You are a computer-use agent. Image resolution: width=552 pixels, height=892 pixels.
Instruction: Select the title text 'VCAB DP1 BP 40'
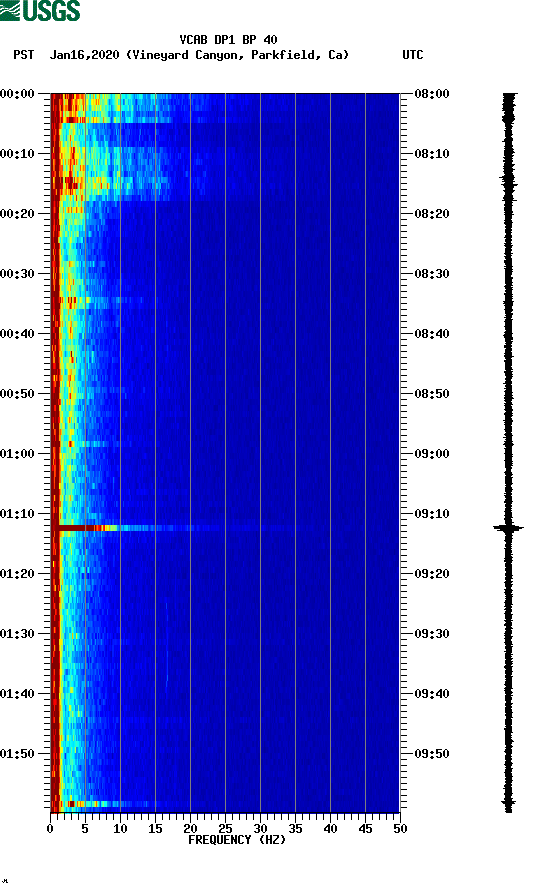point(228,40)
